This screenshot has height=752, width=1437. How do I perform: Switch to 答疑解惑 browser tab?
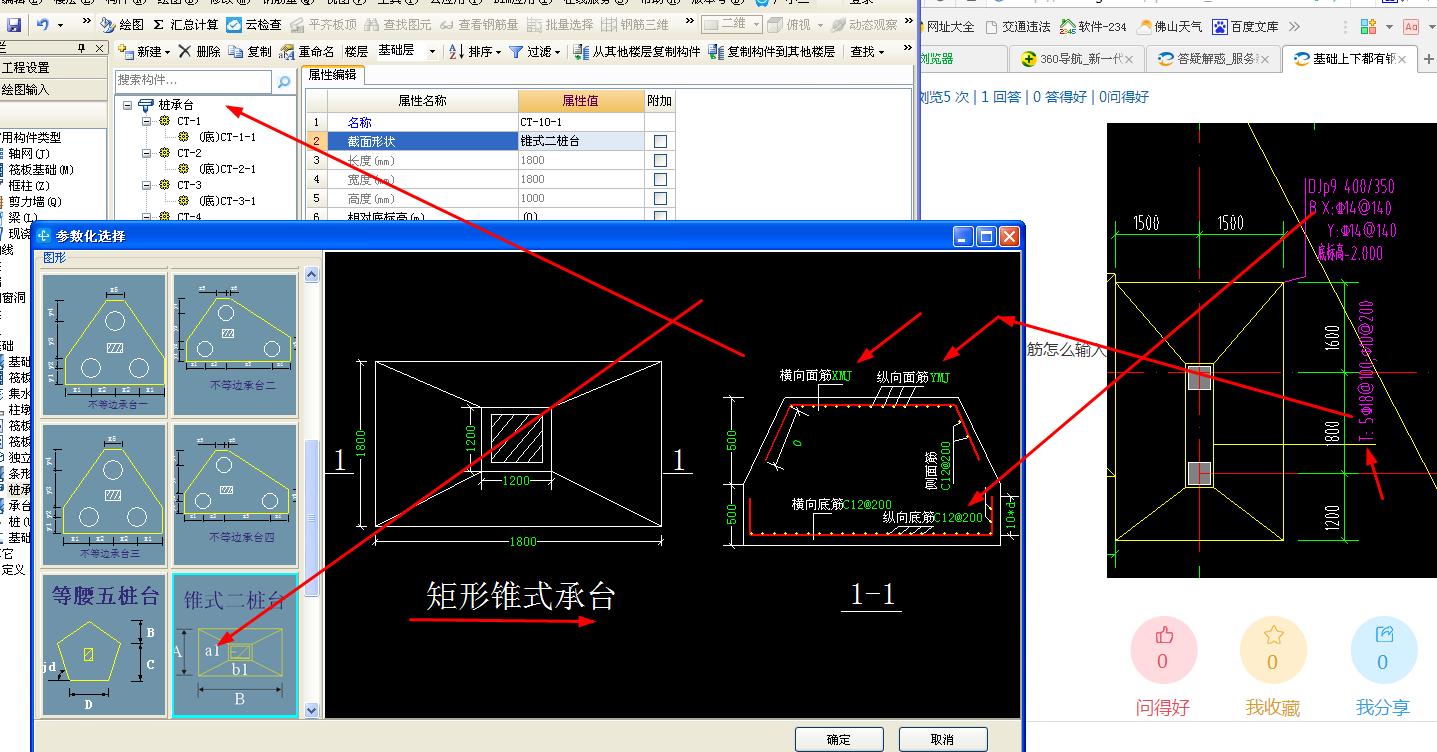pyautogui.click(x=1213, y=60)
